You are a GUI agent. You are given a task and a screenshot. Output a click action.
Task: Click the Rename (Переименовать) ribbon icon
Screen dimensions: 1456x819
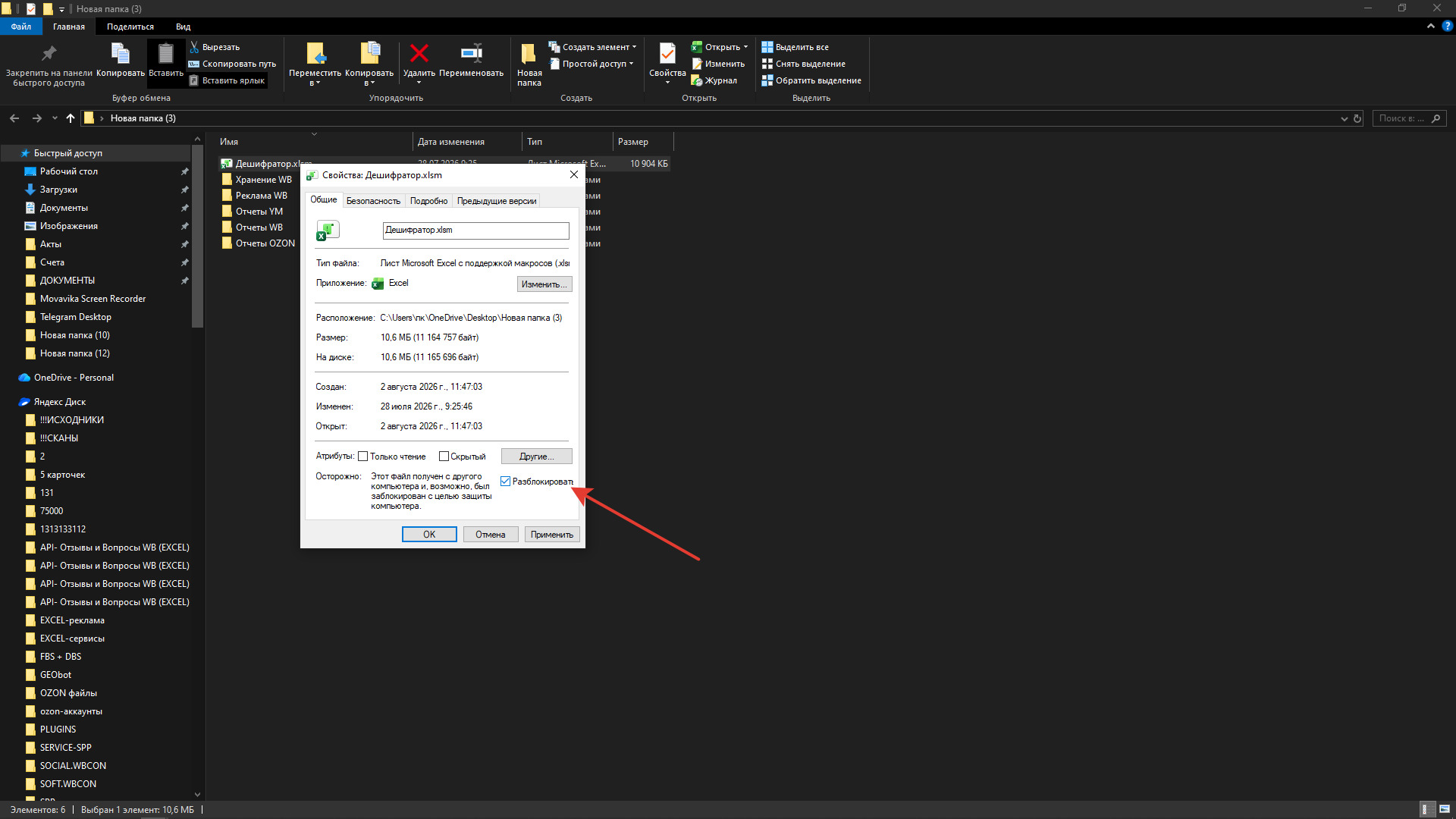tap(471, 53)
